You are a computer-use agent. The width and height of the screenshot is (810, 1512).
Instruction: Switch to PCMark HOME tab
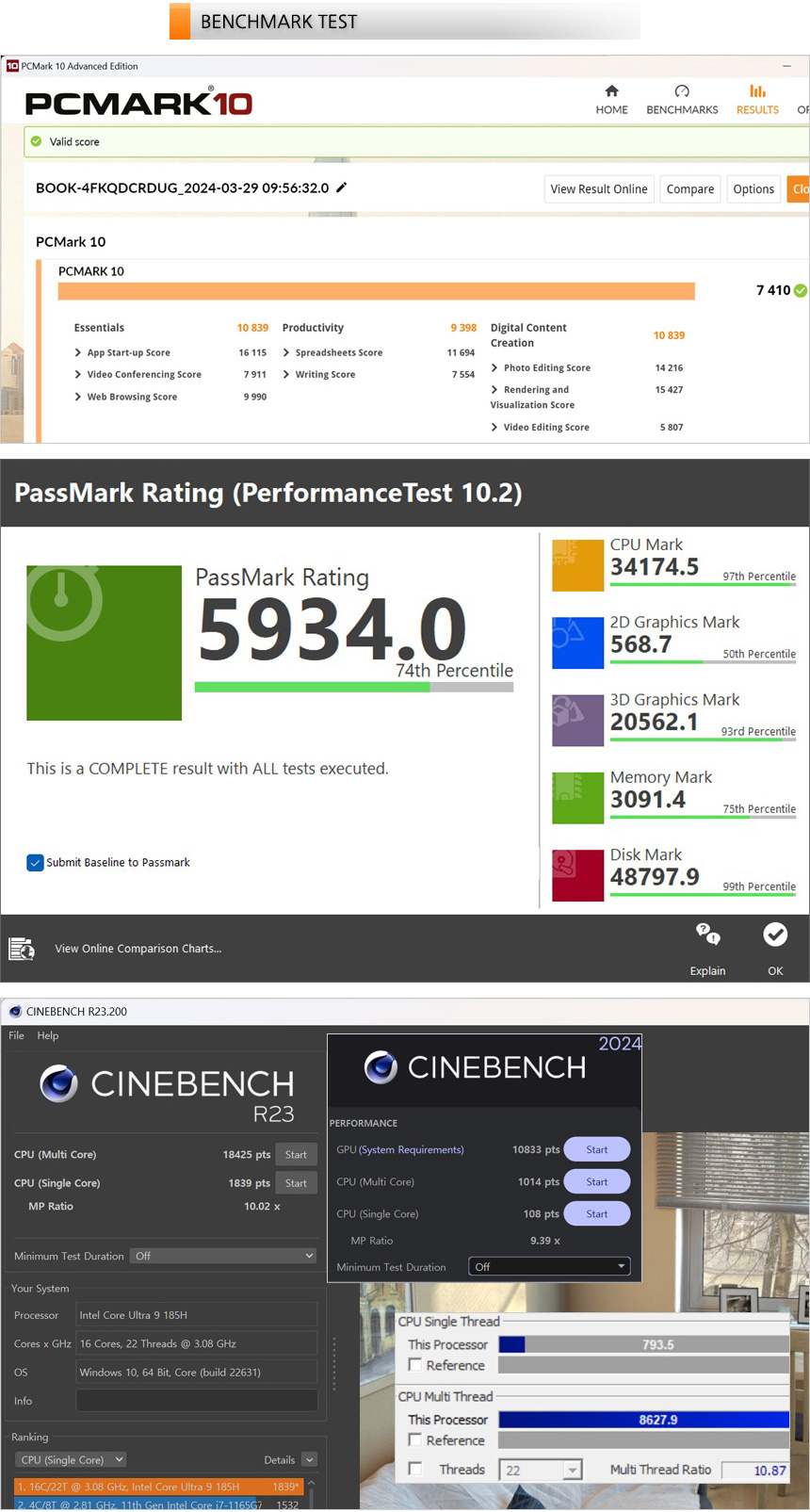click(611, 100)
